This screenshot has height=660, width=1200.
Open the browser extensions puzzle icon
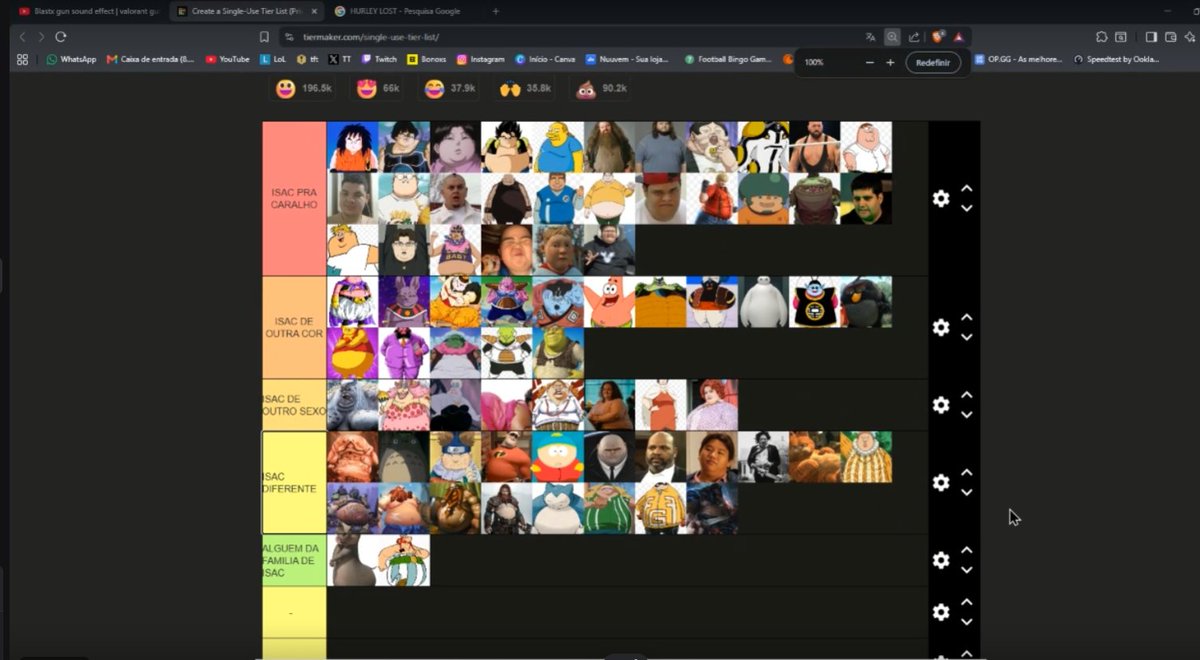click(1101, 36)
